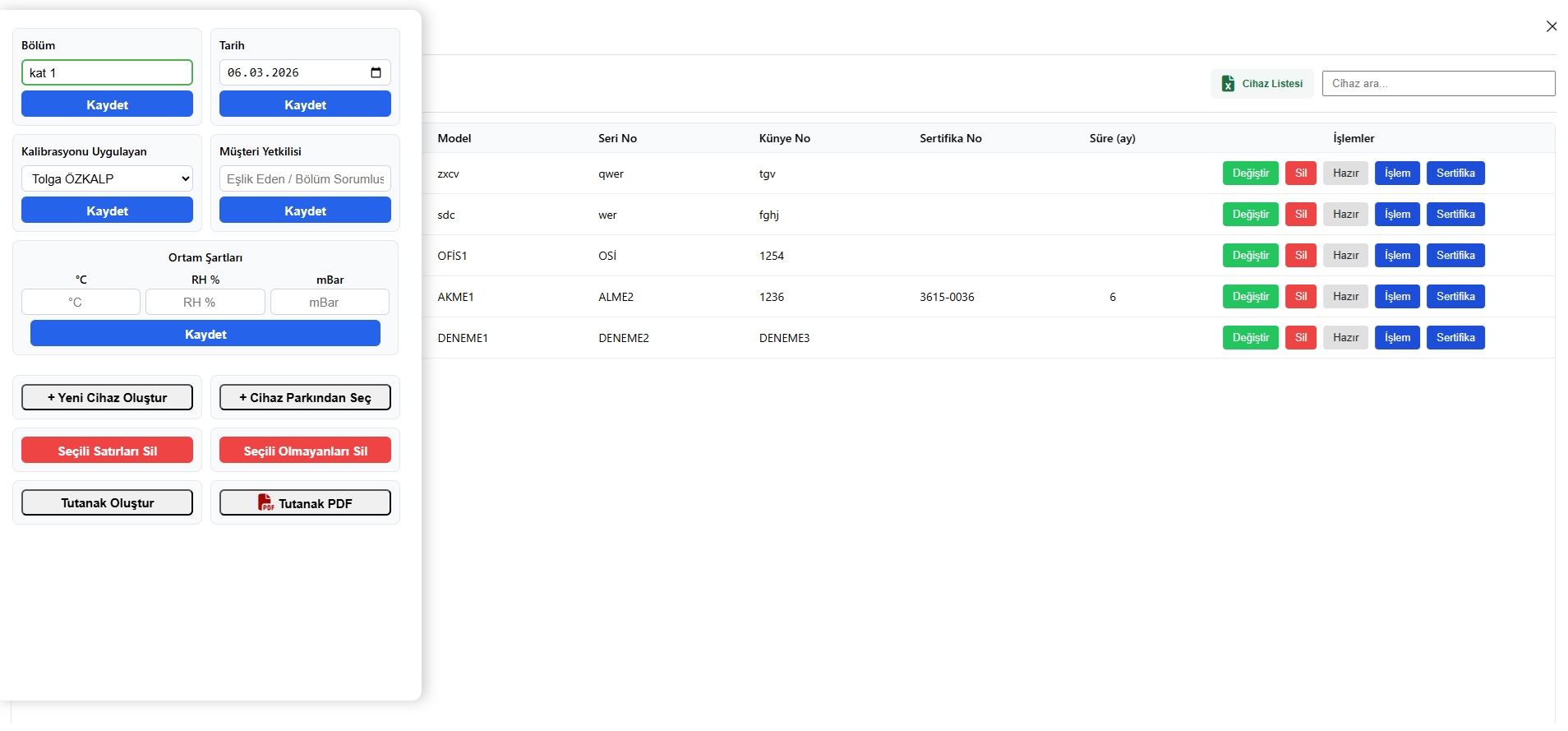This screenshot has height=731, width=1568.
Task: Click the Tutanak Oluştur button
Action: coord(107,502)
